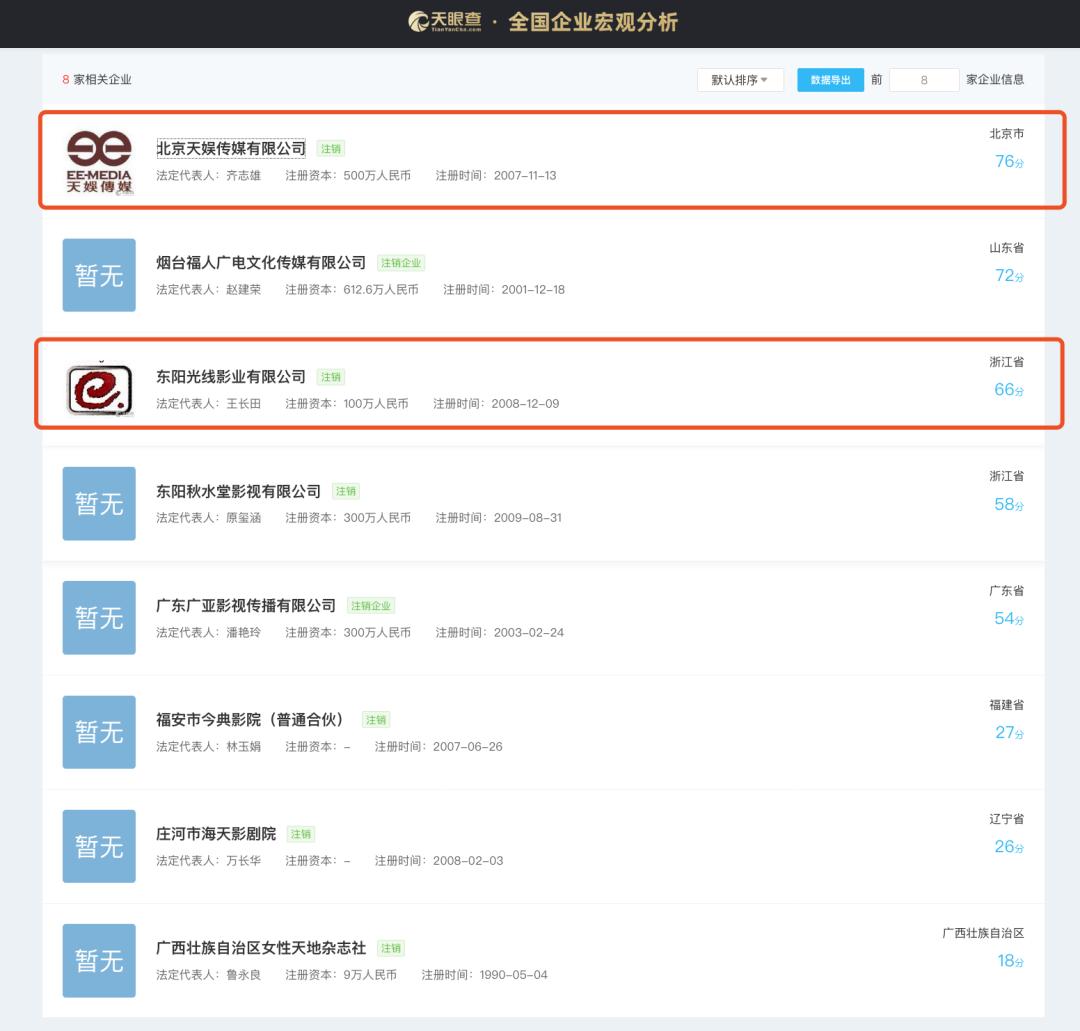Click the 66分 score

1009,390
